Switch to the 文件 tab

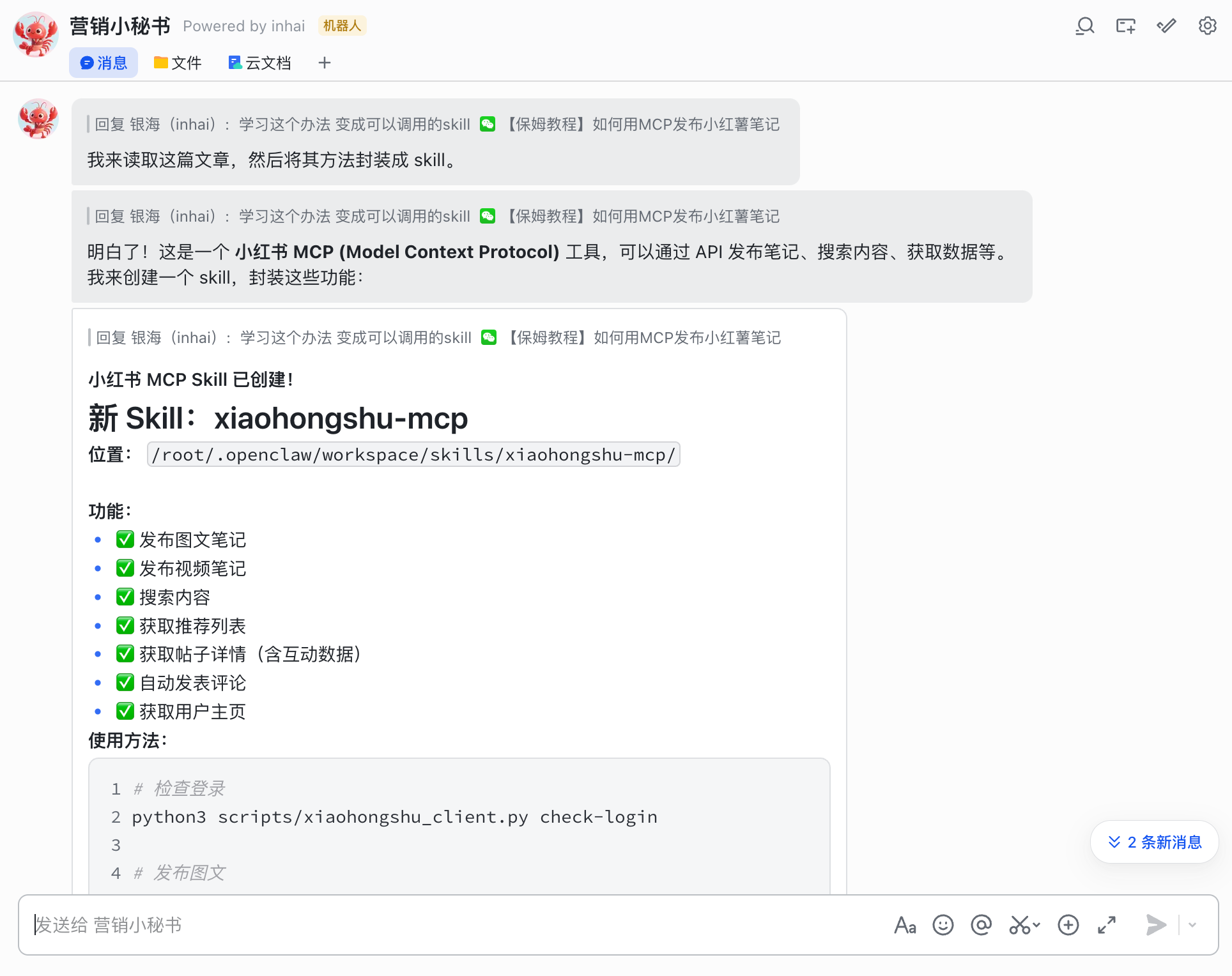[178, 63]
